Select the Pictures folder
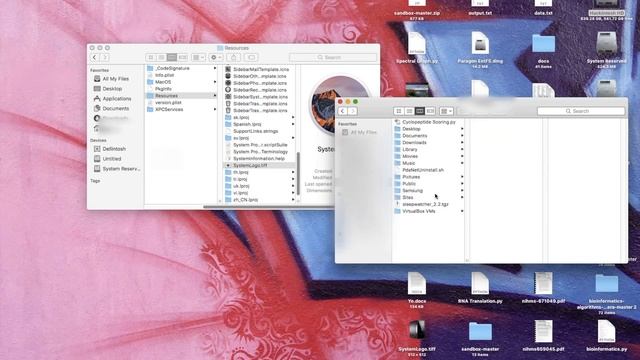 [411, 177]
